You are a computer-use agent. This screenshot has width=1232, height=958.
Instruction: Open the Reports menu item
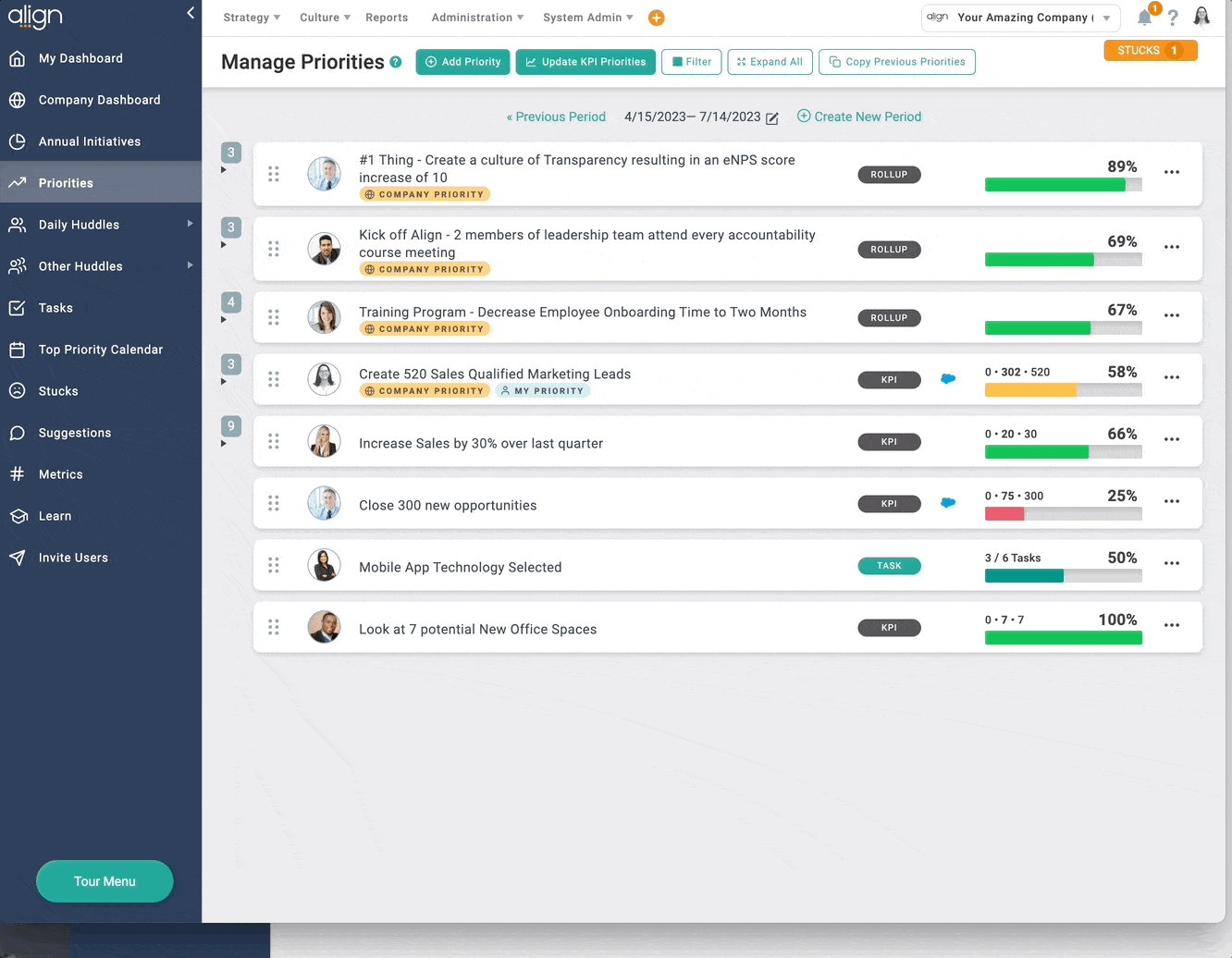387,18
